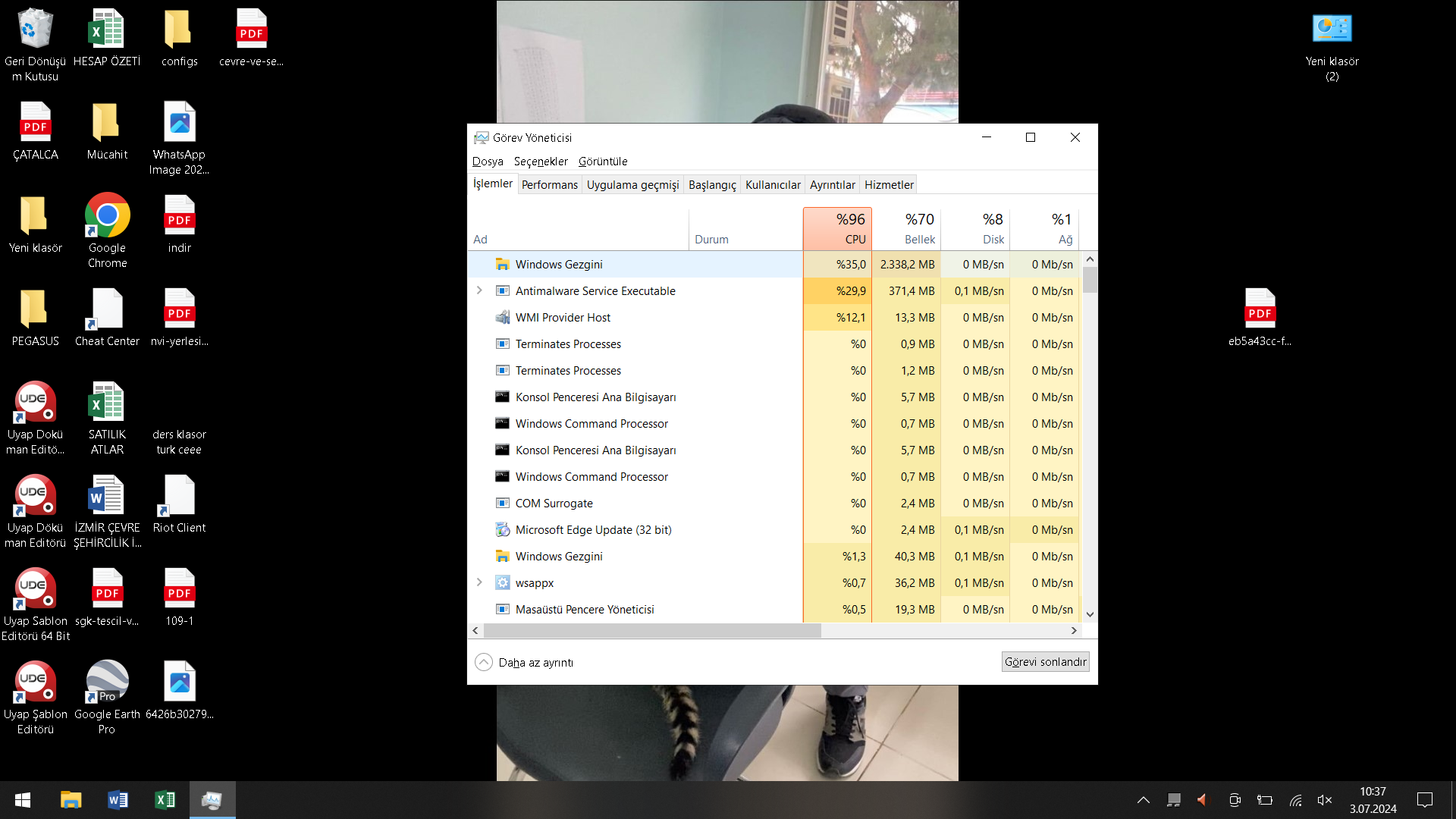Screen dimensions: 1456x819
Task: Show hidden system tray icons chevron
Action: pos(1143,800)
